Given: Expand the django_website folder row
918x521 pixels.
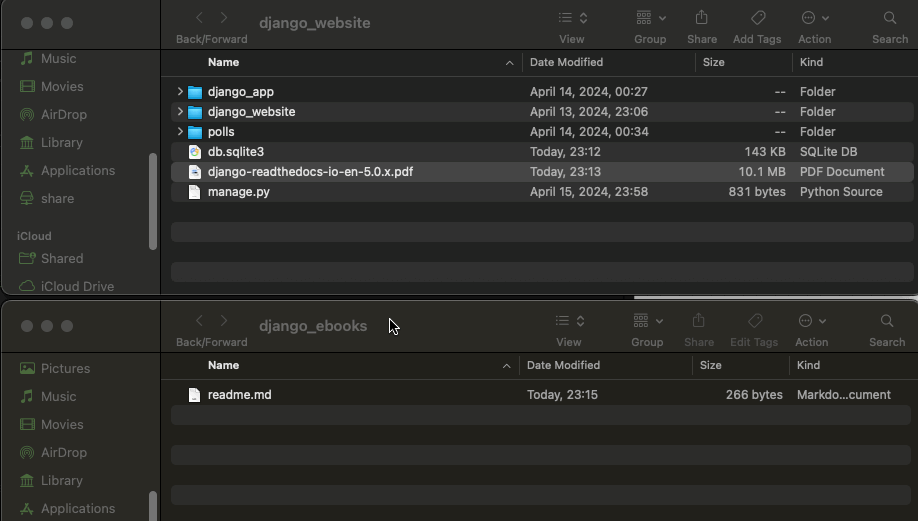Looking at the screenshot, I should point(180,111).
